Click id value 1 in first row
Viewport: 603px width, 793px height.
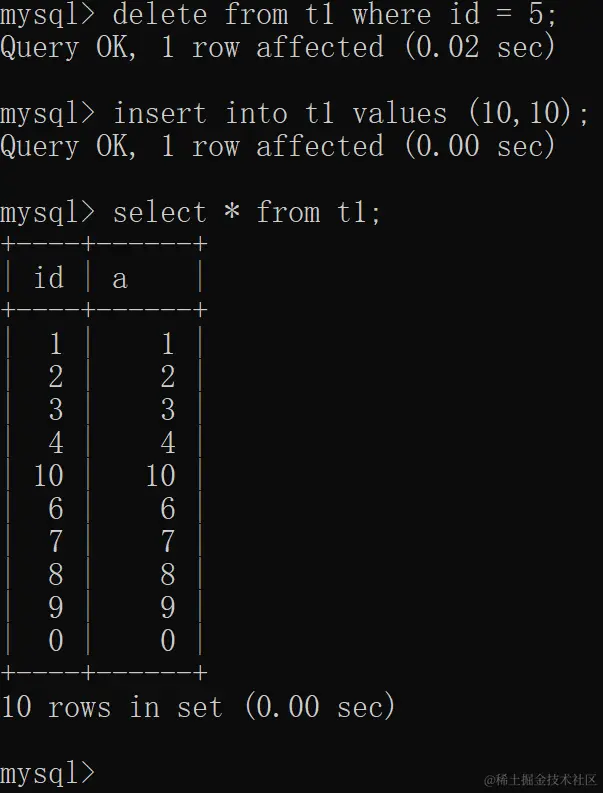56,344
